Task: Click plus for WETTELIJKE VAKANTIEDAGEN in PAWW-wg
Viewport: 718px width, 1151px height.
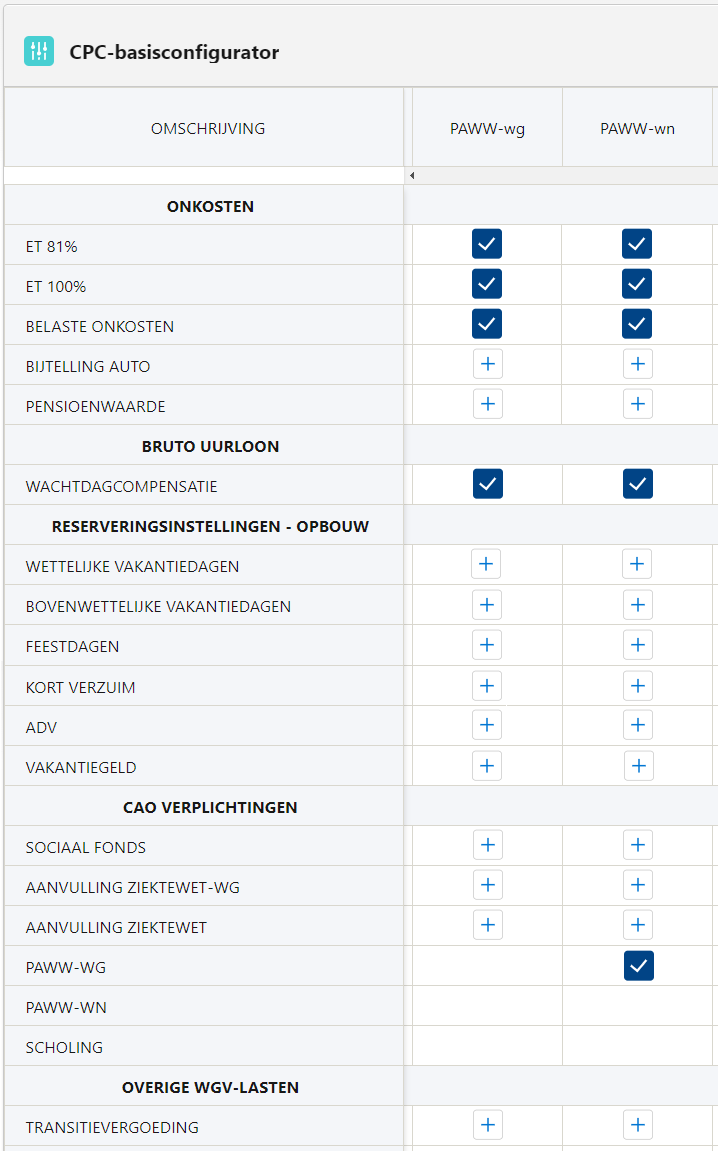Action: click(x=486, y=564)
